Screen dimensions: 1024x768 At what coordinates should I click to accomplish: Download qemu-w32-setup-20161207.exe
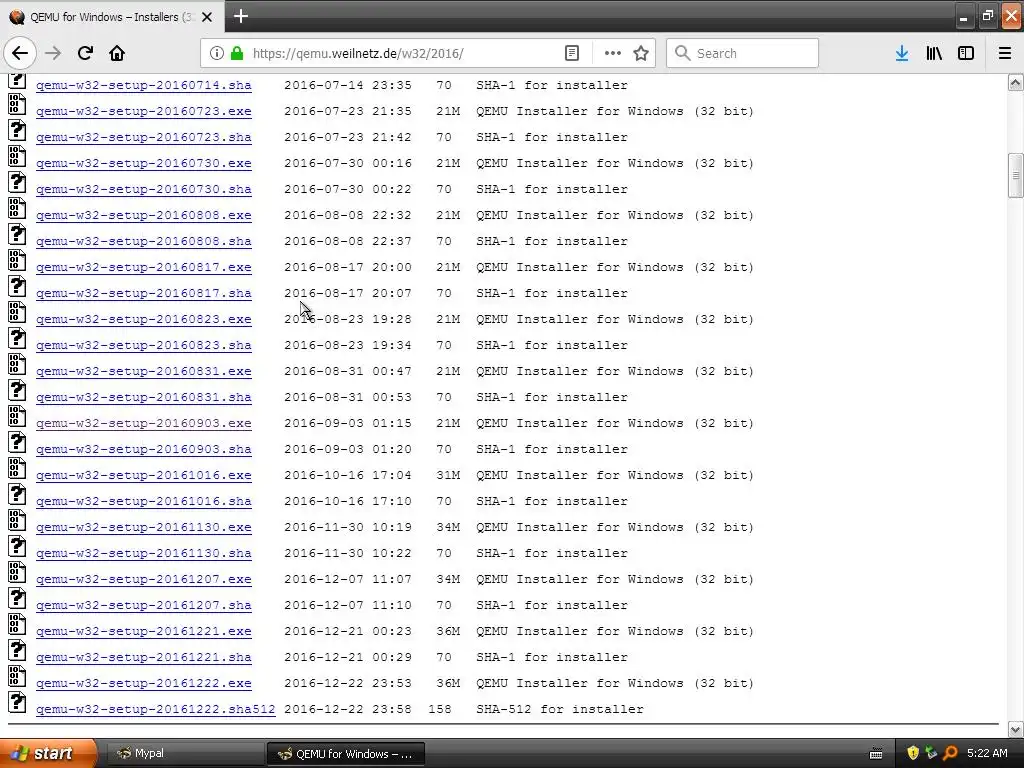(144, 579)
